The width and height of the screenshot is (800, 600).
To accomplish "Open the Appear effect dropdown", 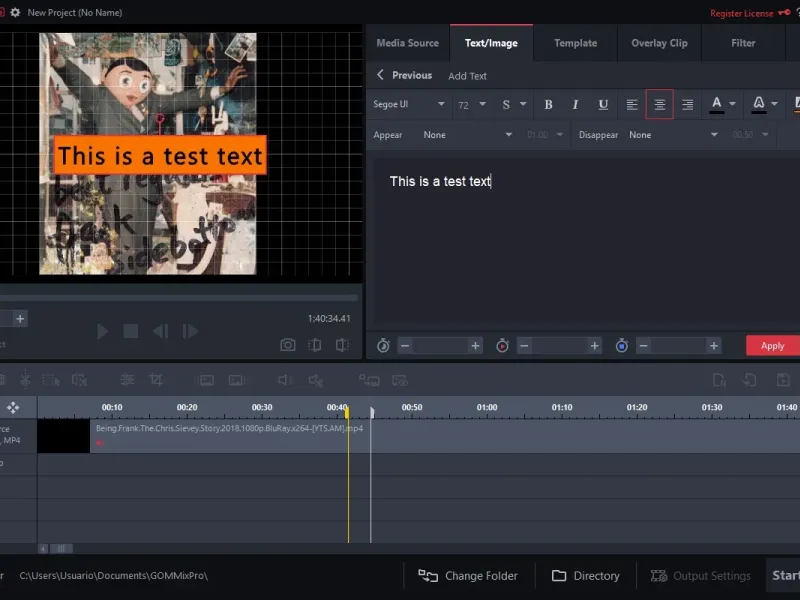I will pyautogui.click(x=467, y=135).
